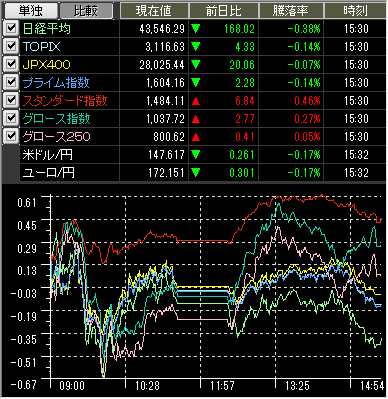The height and width of the screenshot is (399, 388).
Task: Switch to the 比較 tab
Action: [86, 11]
